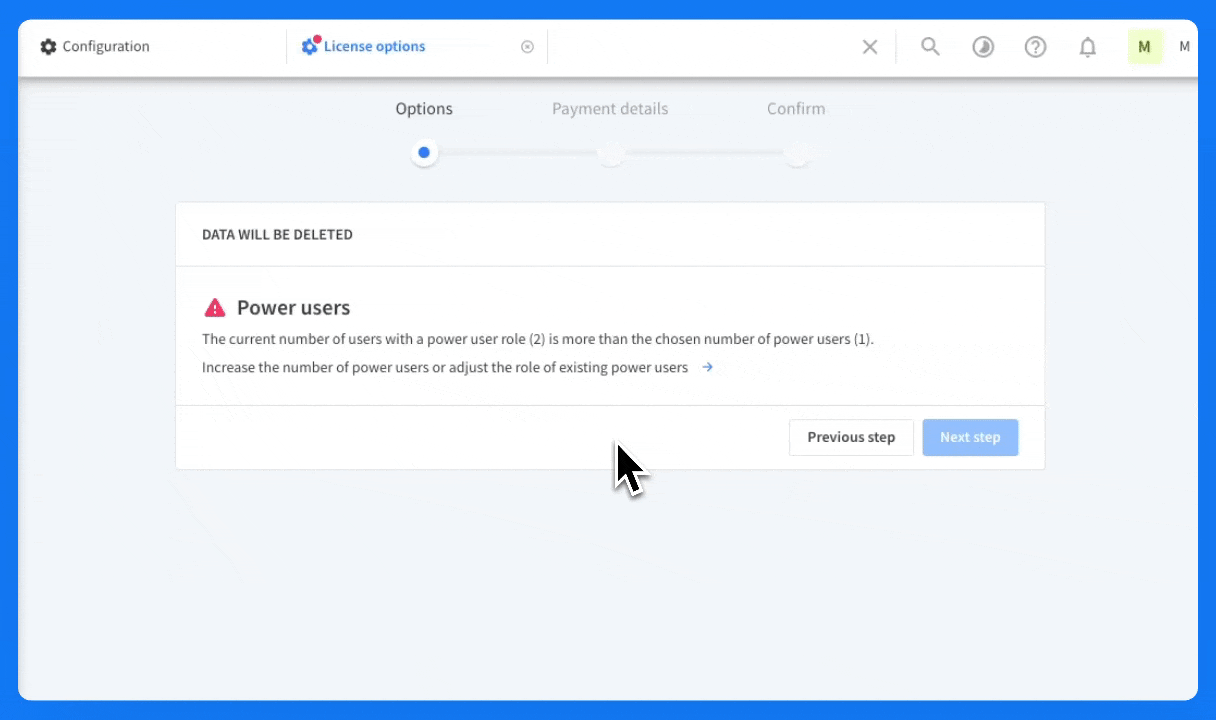The width and height of the screenshot is (1216, 720).
Task: Open the search magnifier icon
Action: click(931, 47)
